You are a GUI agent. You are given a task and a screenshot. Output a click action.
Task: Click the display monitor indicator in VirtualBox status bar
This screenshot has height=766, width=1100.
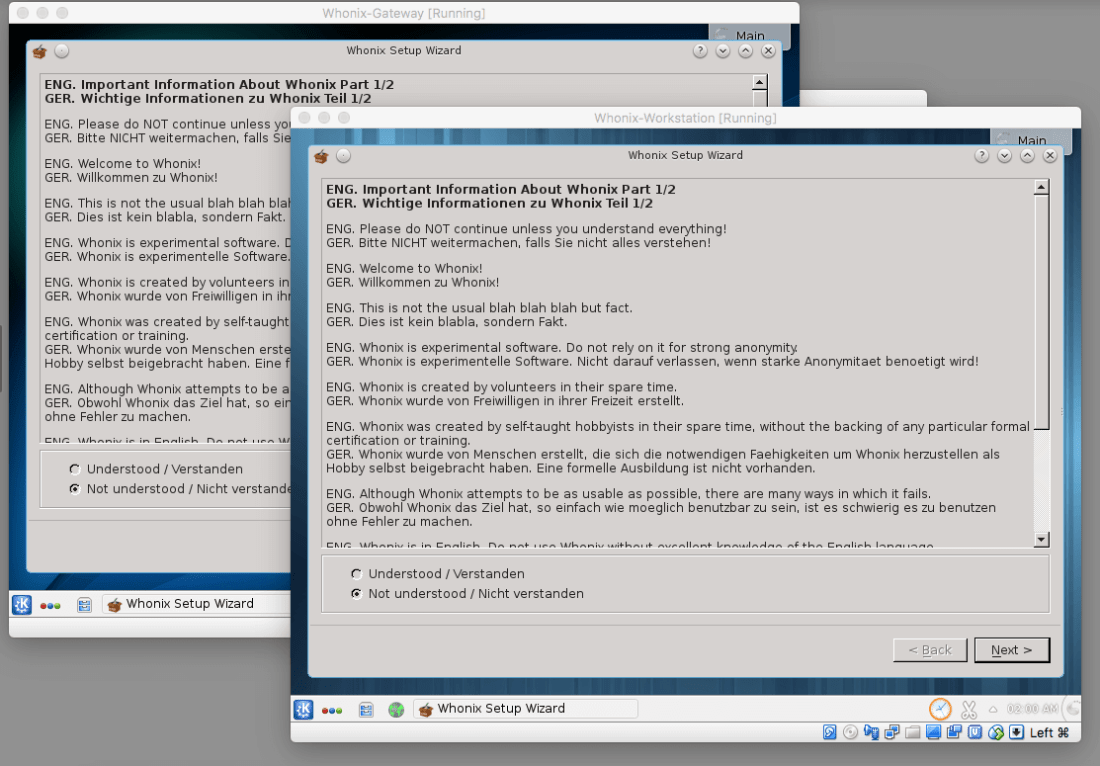pyautogui.click(x=933, y=732)
